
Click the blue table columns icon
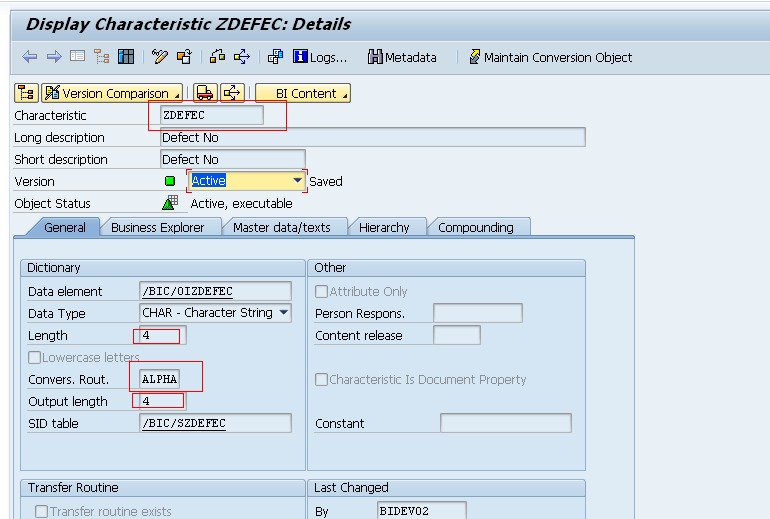coord(126,56)
